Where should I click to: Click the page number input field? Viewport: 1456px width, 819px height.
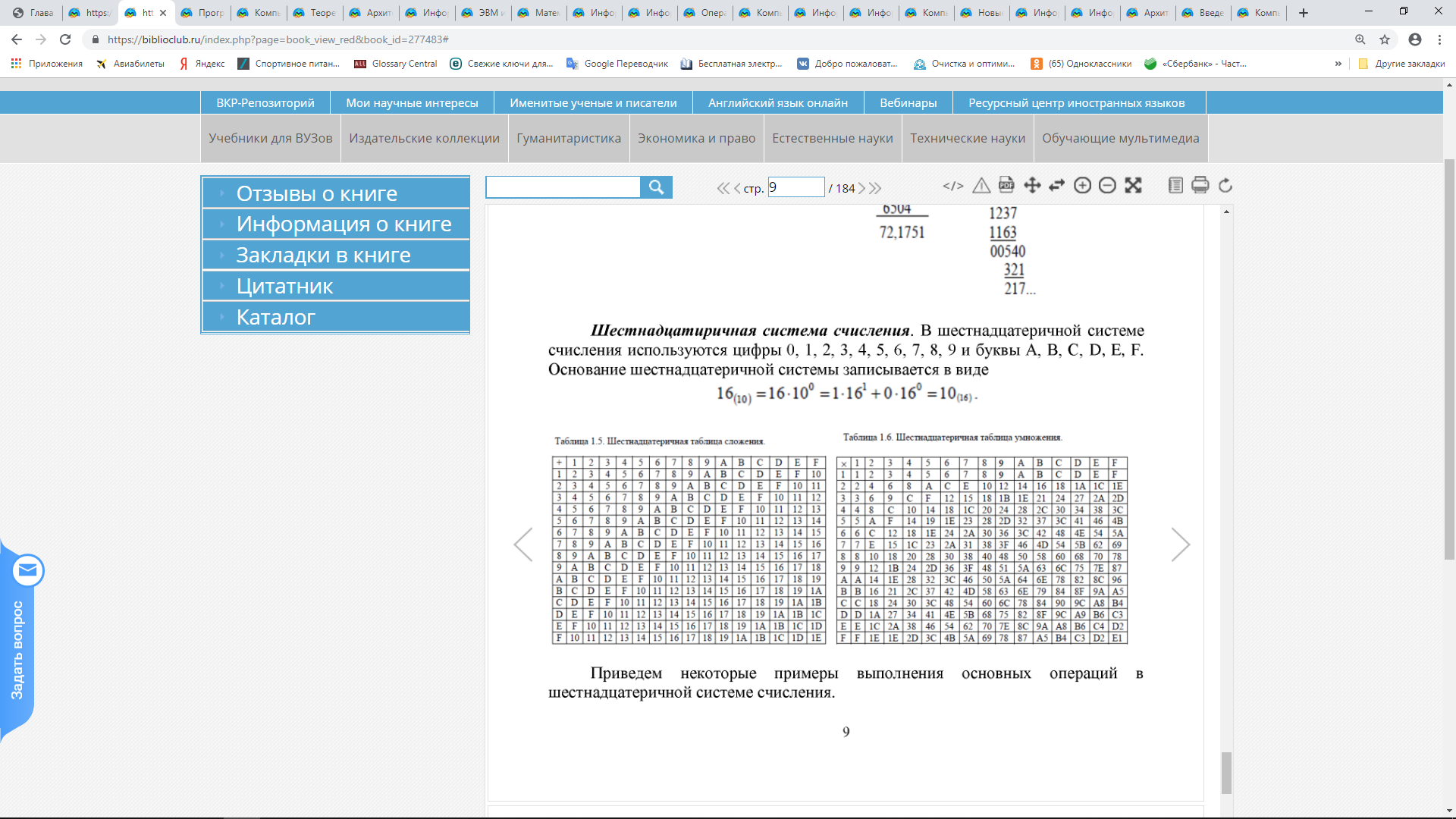click(x=795, y=187)
